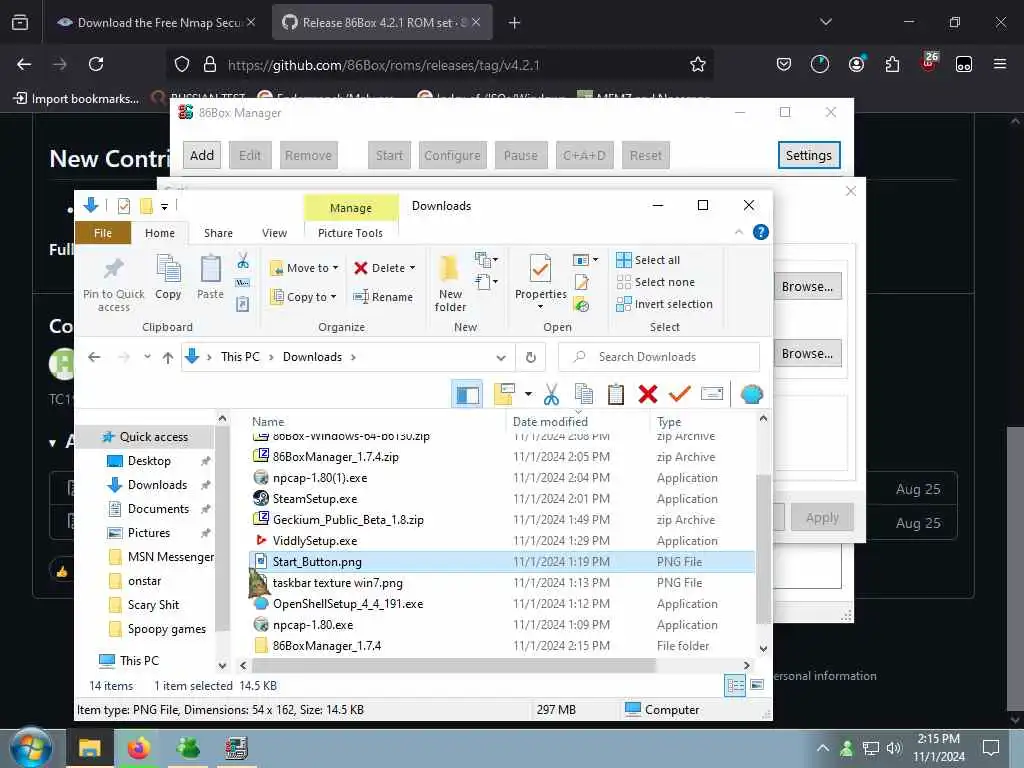Click the red X delete icon in lower toolbar

(x=647, y=394)
